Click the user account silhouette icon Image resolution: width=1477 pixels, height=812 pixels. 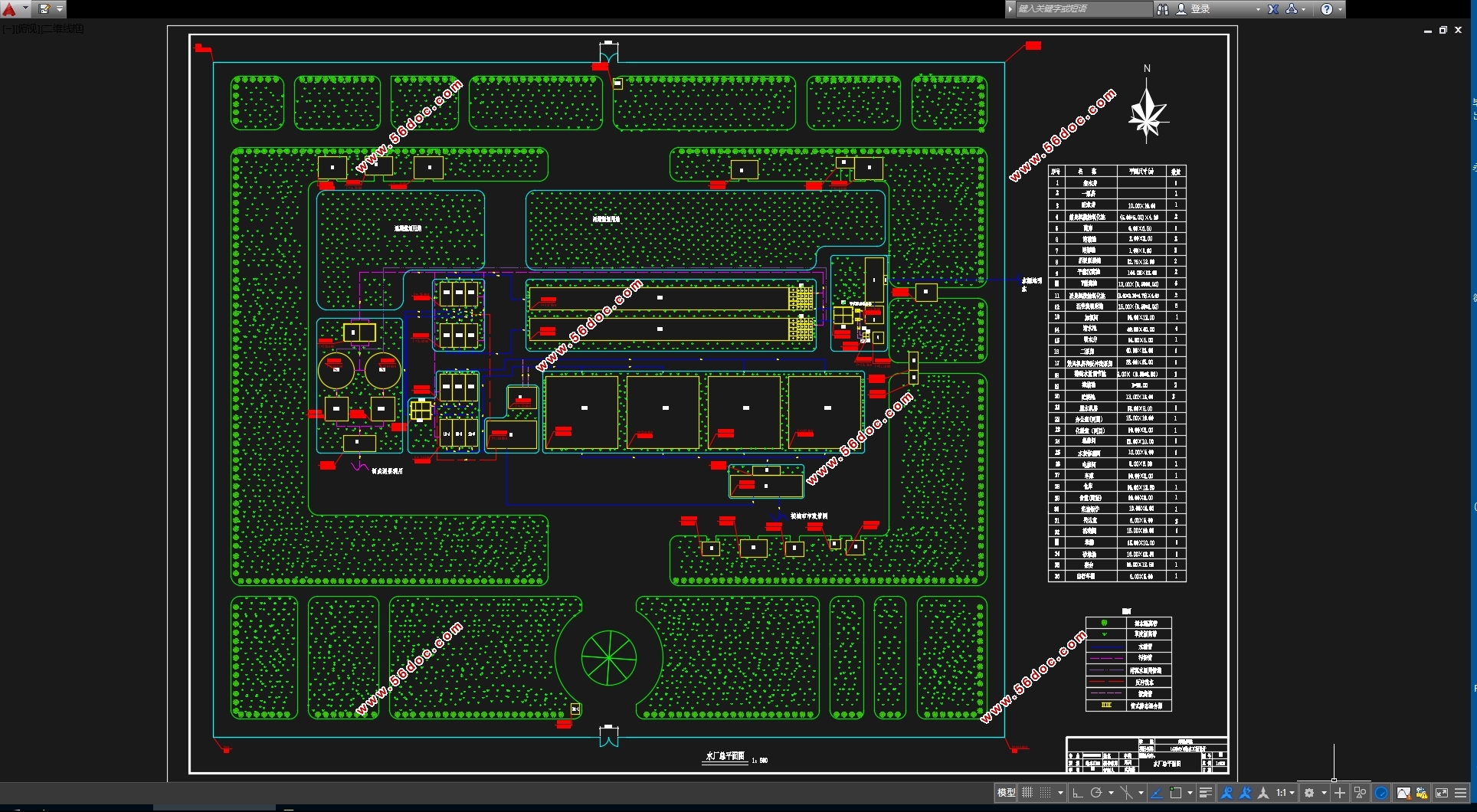tap(1181, 9)
